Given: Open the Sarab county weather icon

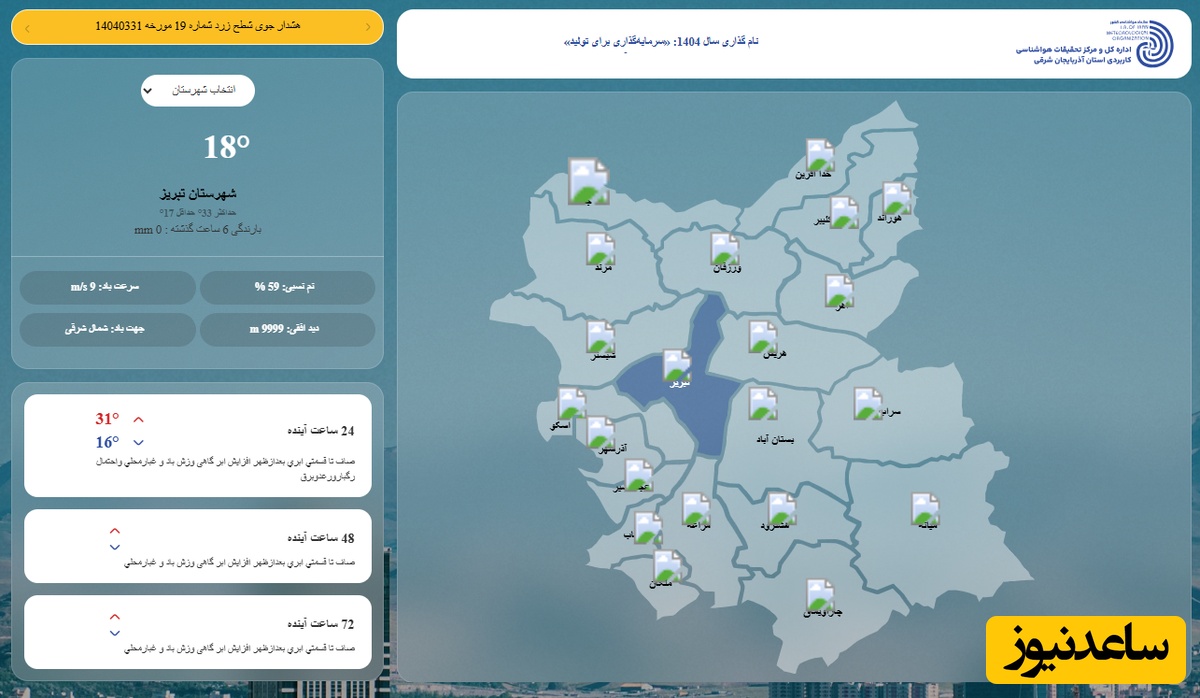Looking at the screenshot, I should click(x=868, y=403).
